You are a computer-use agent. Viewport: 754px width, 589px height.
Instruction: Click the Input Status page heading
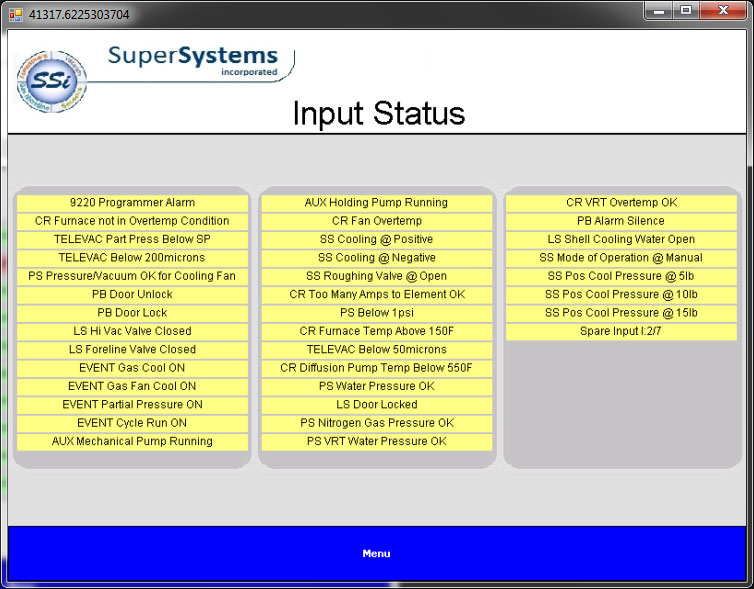(x=378, y=113)
